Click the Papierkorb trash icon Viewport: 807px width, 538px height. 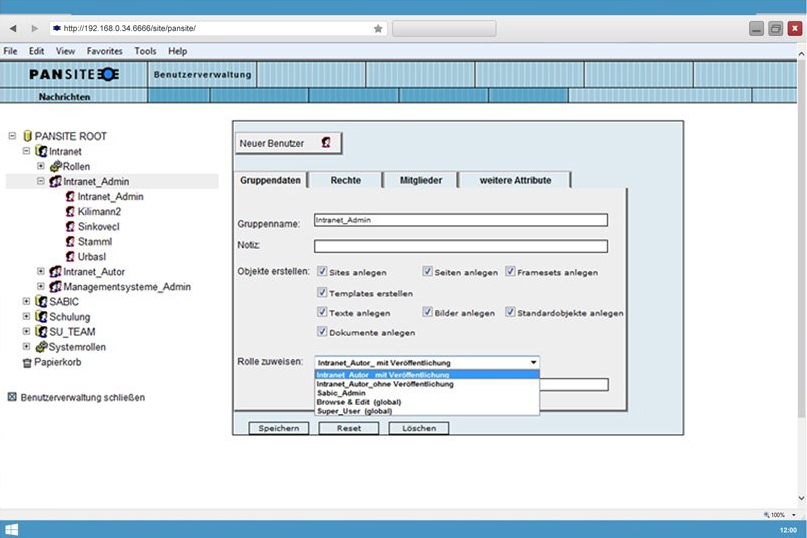click(x=27, y=363)
